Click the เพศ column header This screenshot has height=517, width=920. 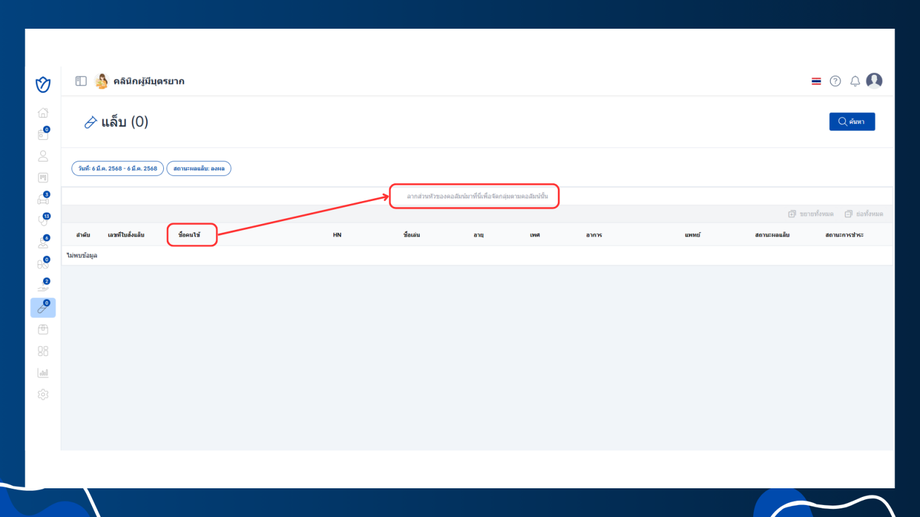tap(535, 235)
